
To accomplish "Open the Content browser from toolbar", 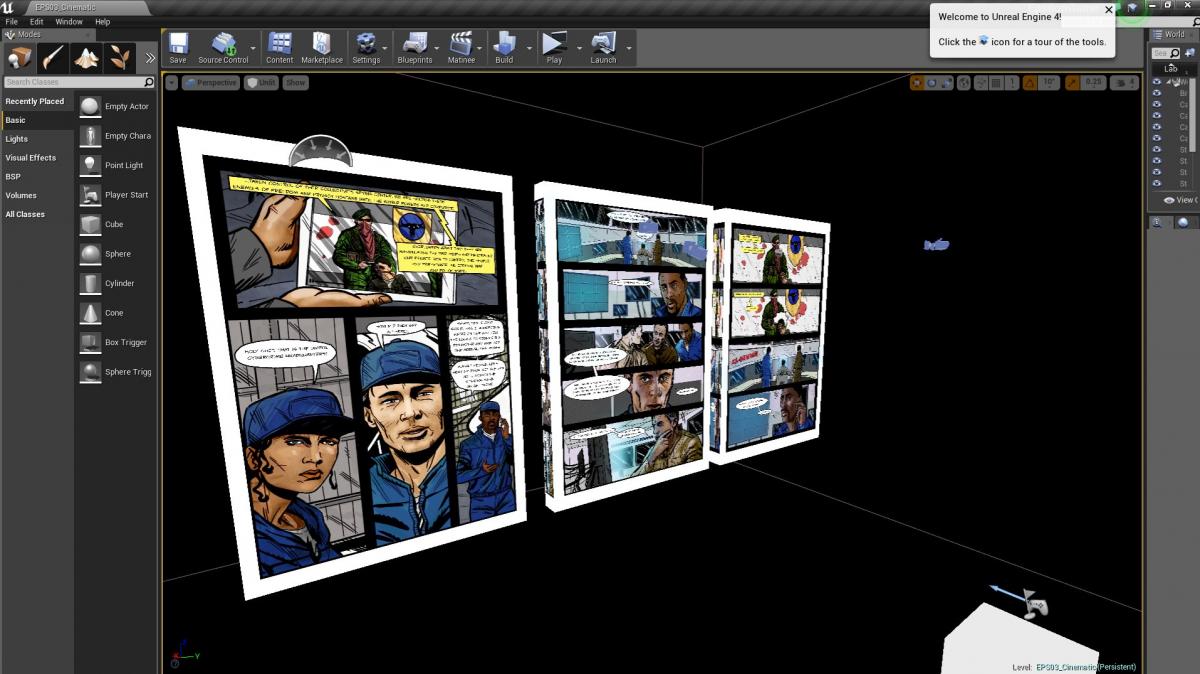I will click(280, 47).
